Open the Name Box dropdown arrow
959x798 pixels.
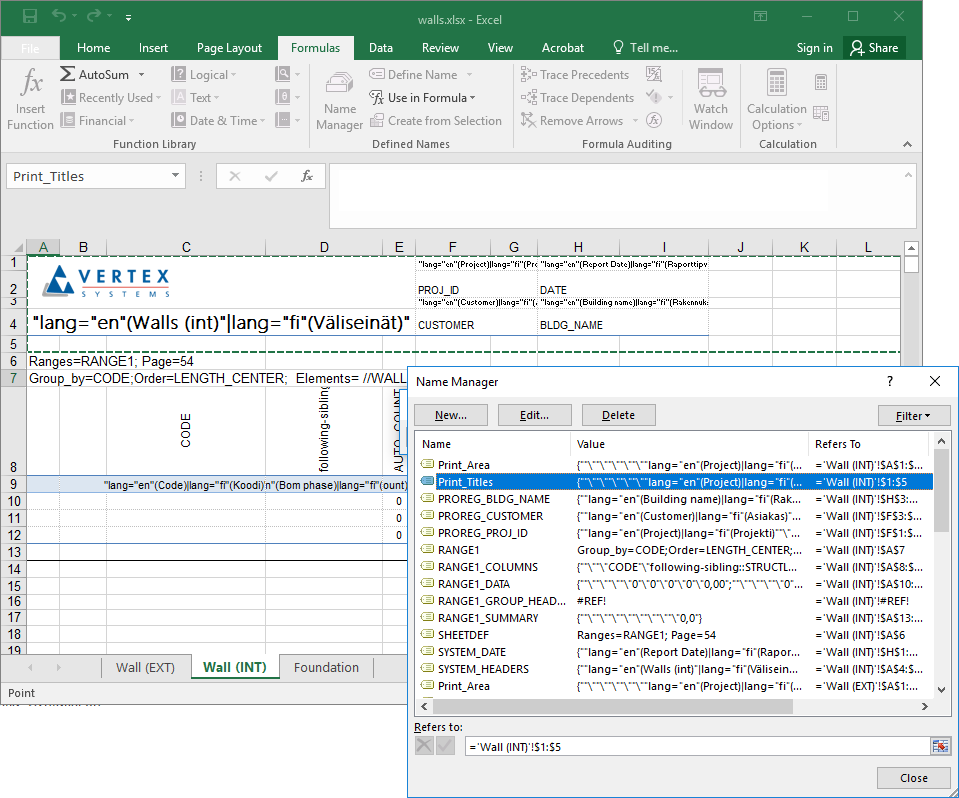click(176, 176)
